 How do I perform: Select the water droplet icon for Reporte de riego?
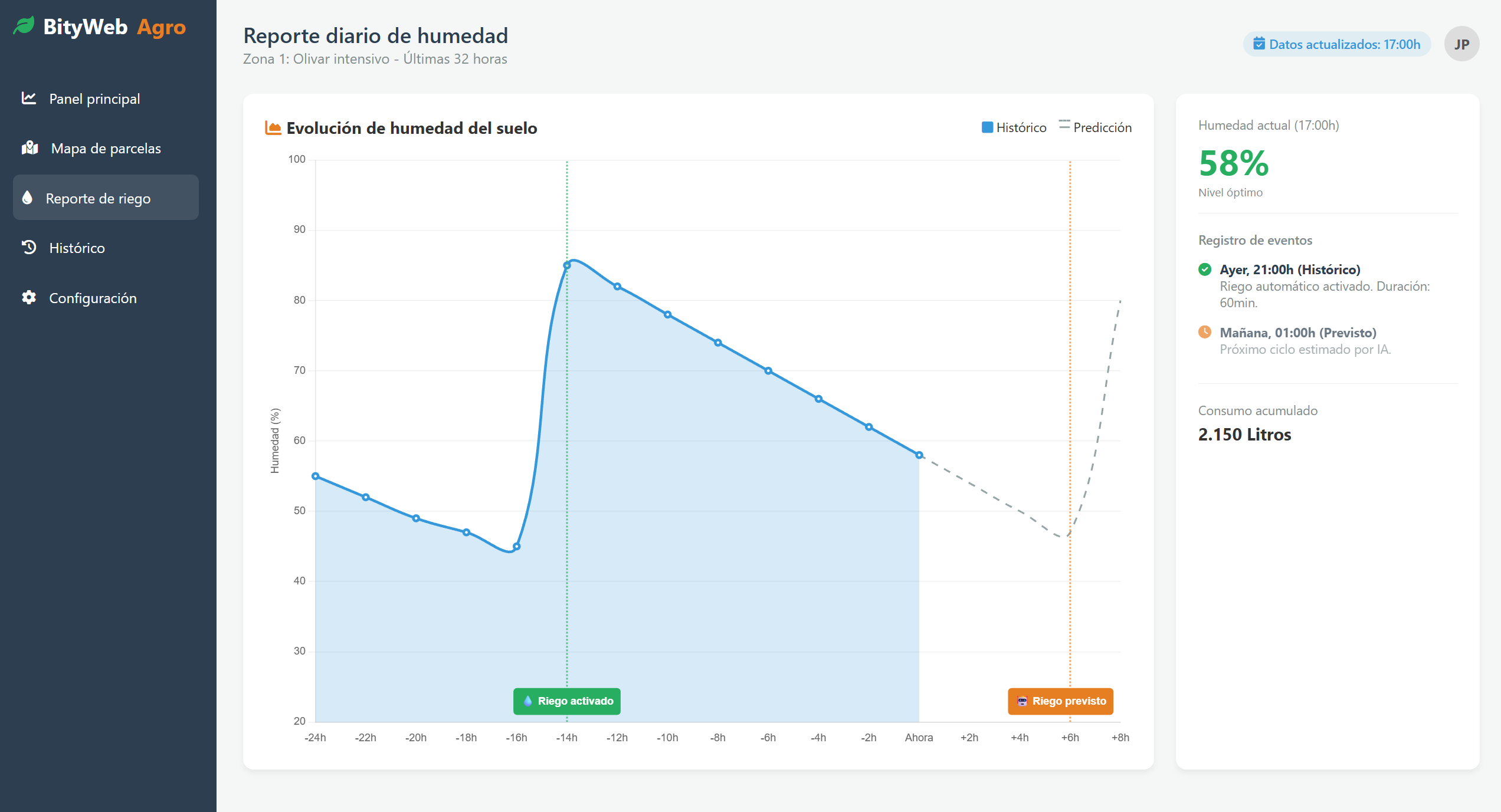pos(27,198)
